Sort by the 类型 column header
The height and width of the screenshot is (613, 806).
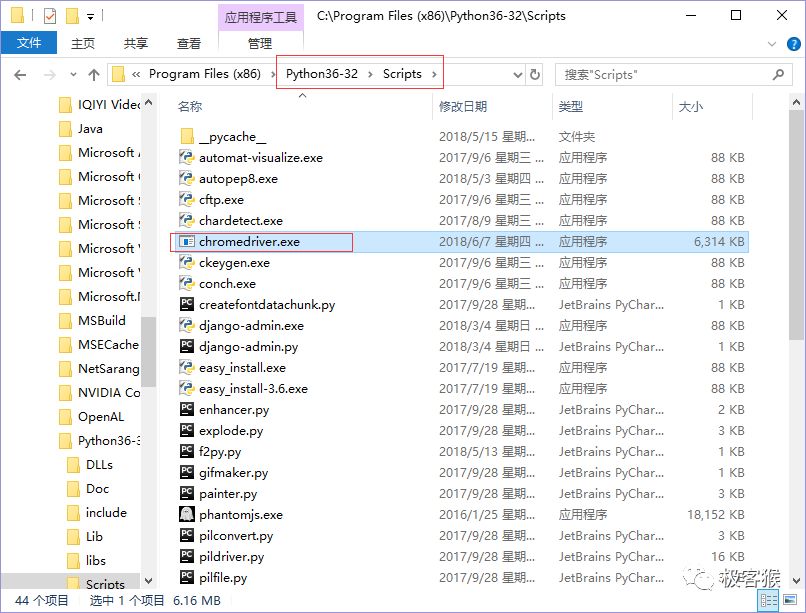571,106
